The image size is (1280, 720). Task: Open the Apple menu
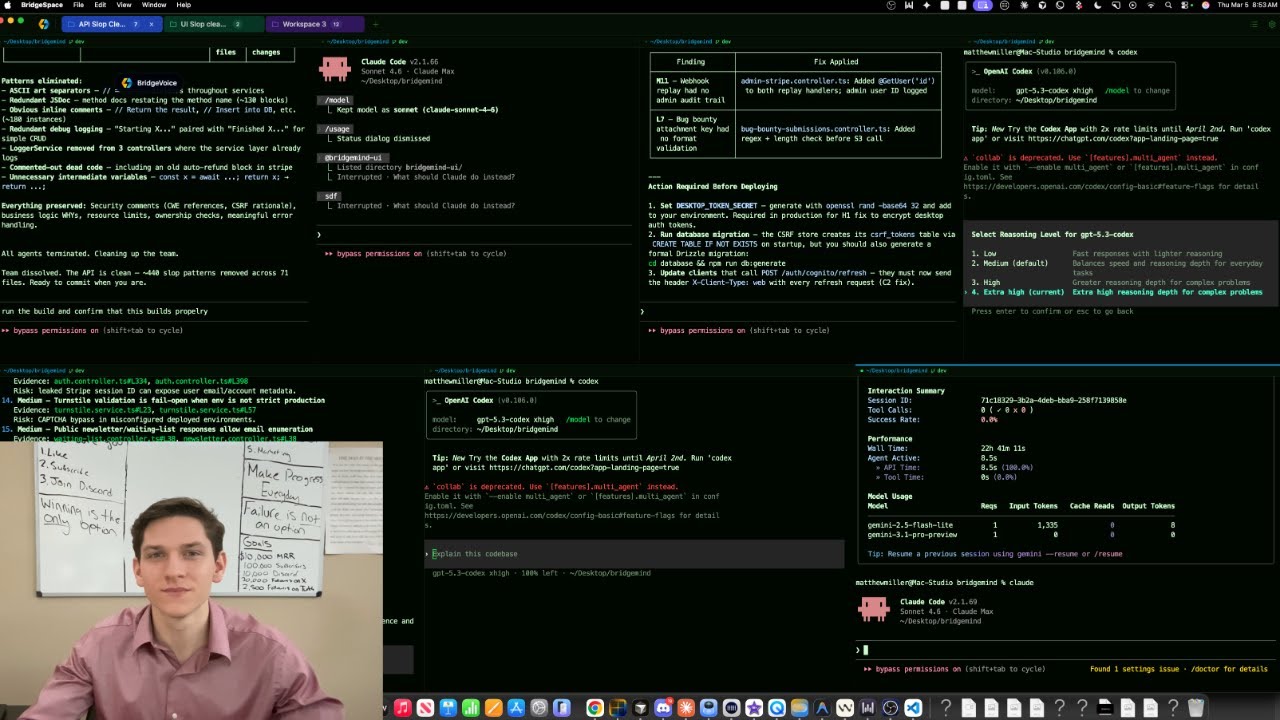[x=8, y=5]
